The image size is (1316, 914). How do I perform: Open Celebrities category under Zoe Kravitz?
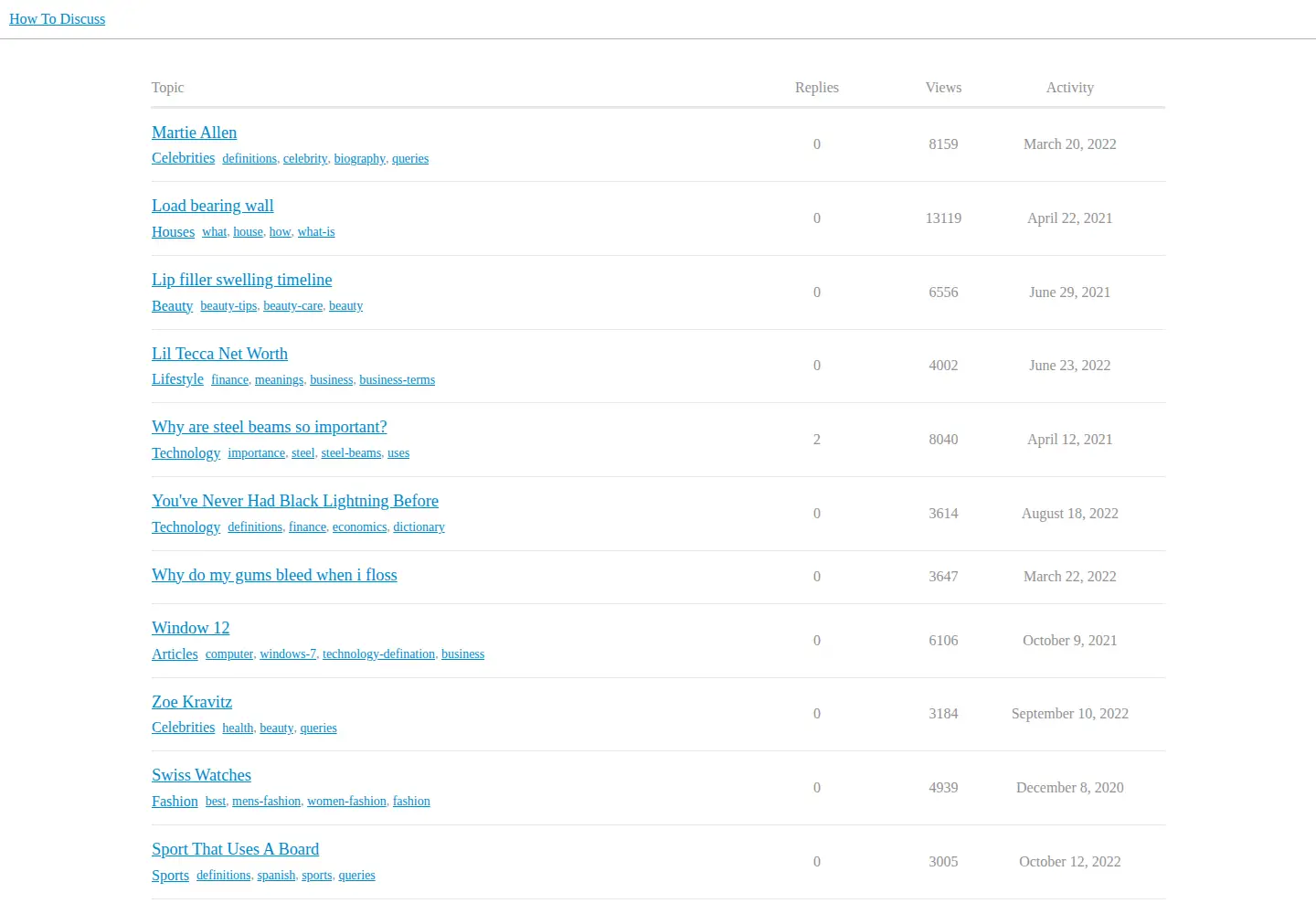[183, 728]
